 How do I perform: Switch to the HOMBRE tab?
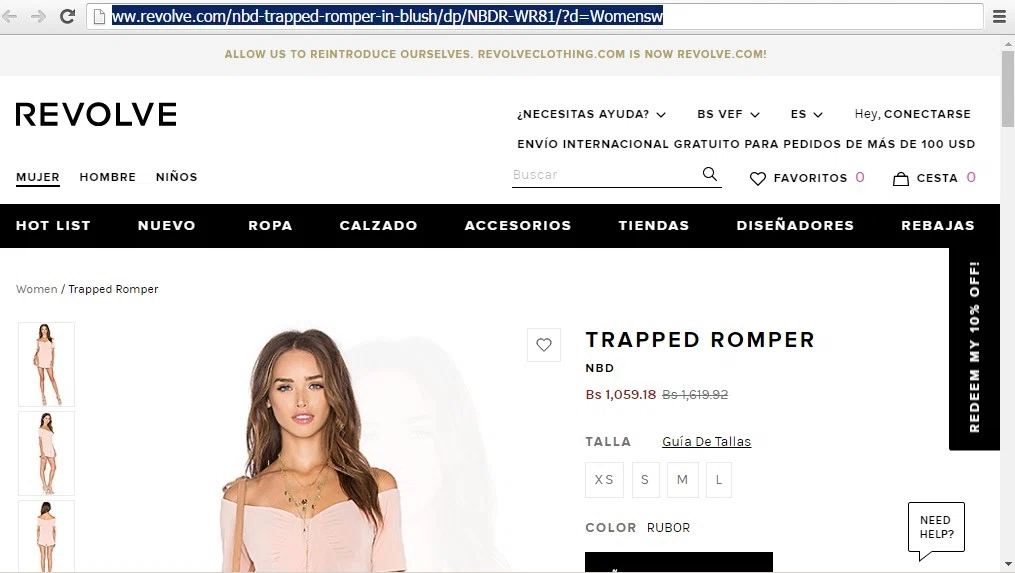point(107,177)
